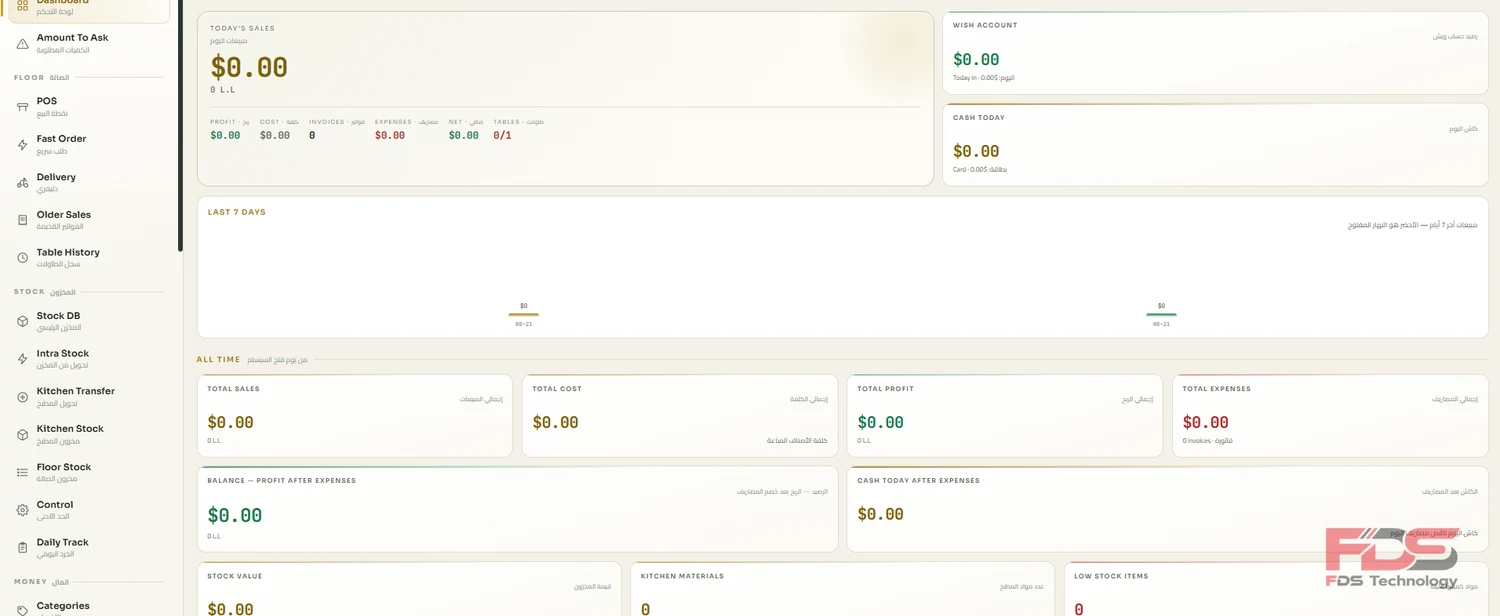Click the sidebar vertical scrollbar thumb
Viewport: 1500px width, 616px height.
pos(180,125)
